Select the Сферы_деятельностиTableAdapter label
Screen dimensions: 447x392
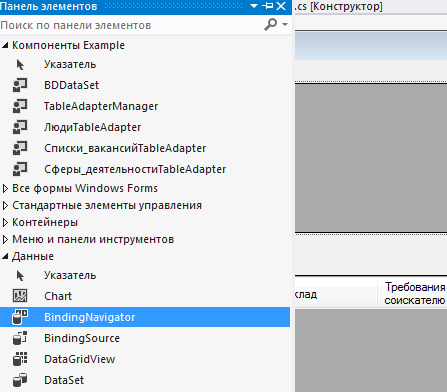[135, 169]
